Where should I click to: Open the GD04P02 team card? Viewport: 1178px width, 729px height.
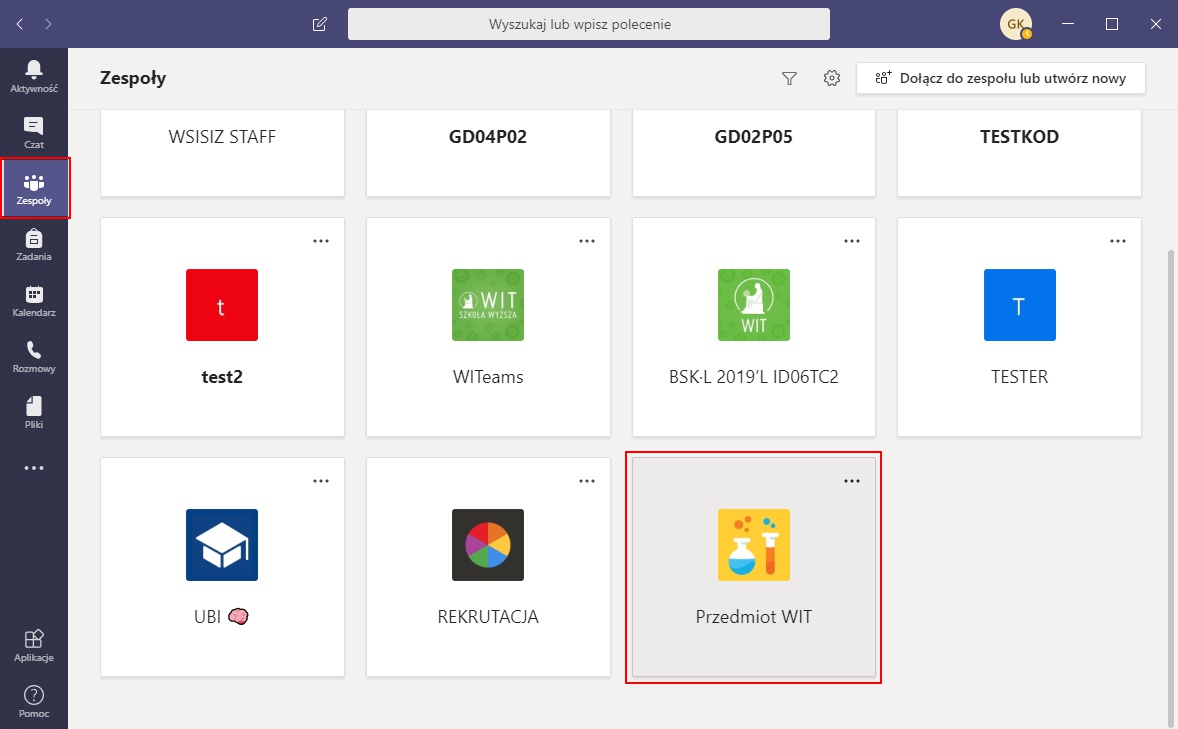click(x=488, y=153)
